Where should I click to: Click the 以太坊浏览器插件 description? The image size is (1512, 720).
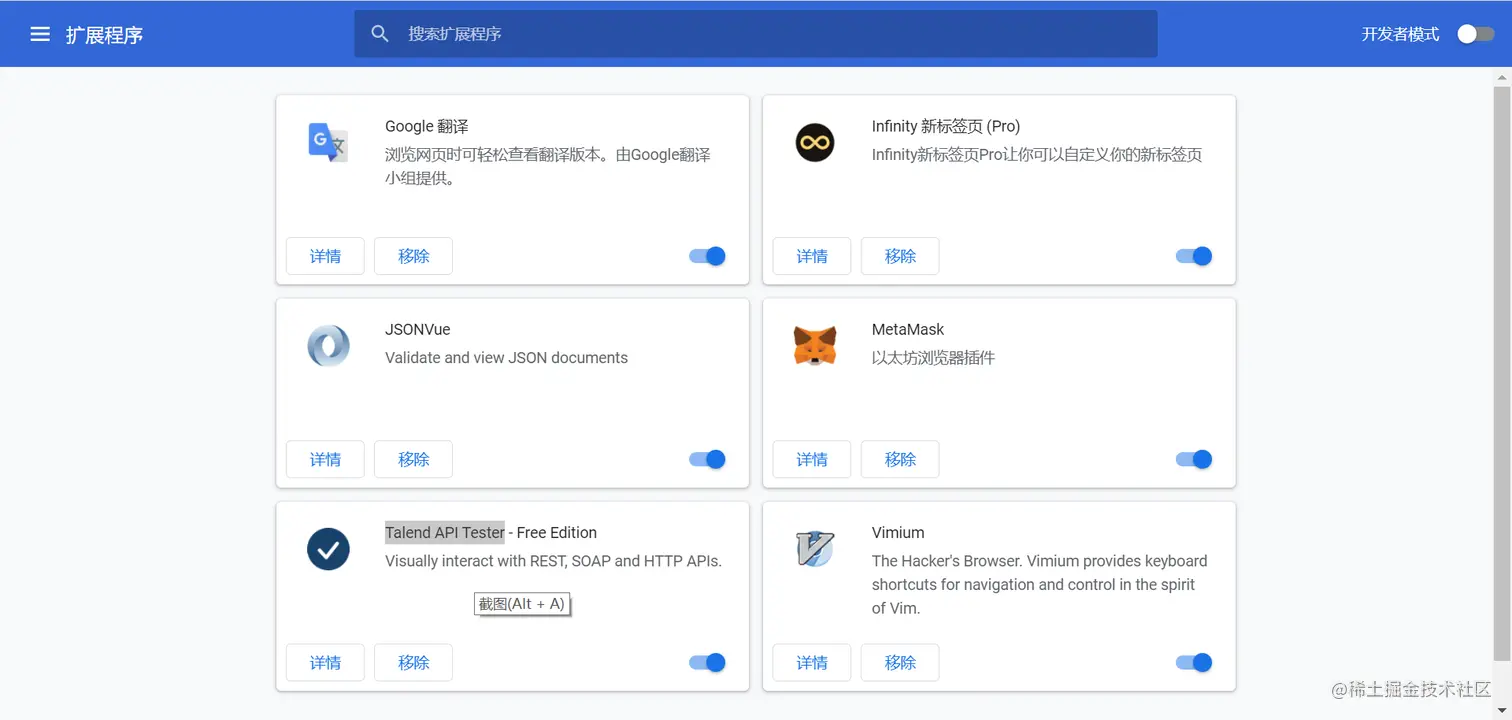click(x=933, y=357)
